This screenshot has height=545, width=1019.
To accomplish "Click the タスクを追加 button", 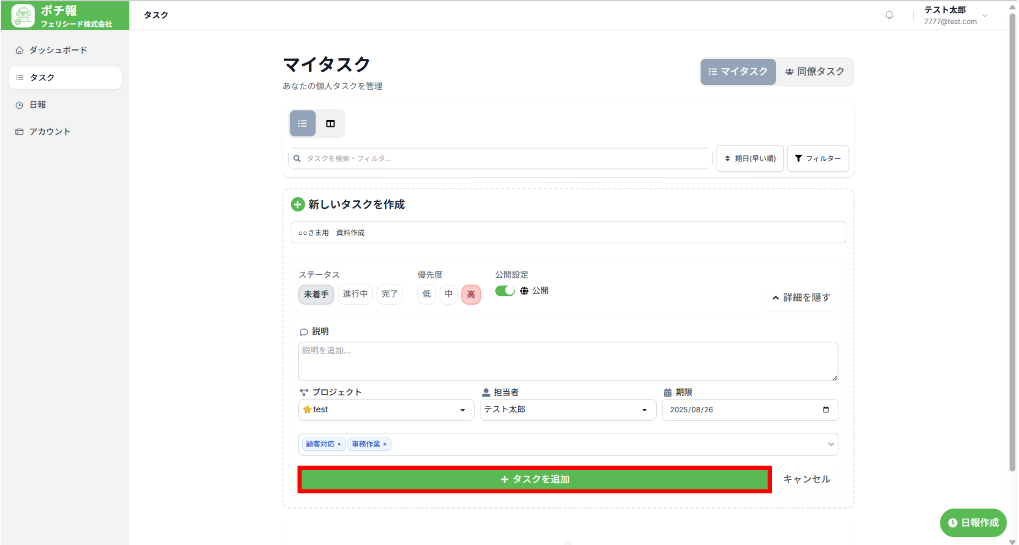I will coord(534,479).
